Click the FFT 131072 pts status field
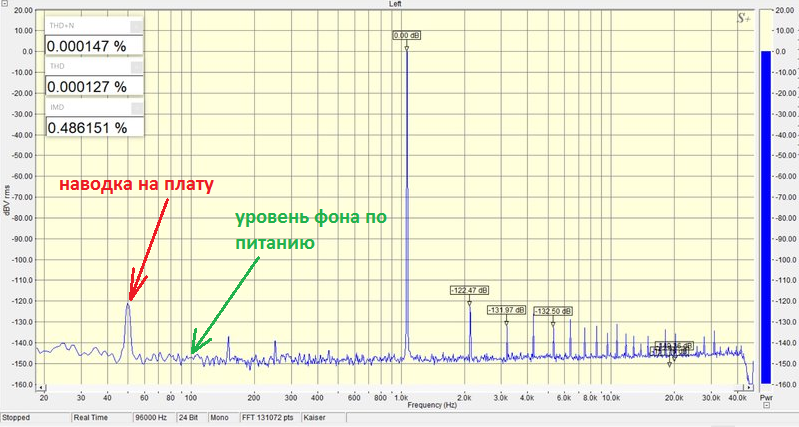The height and width of the screenshot is (427, 799). [x=269, y=417]
